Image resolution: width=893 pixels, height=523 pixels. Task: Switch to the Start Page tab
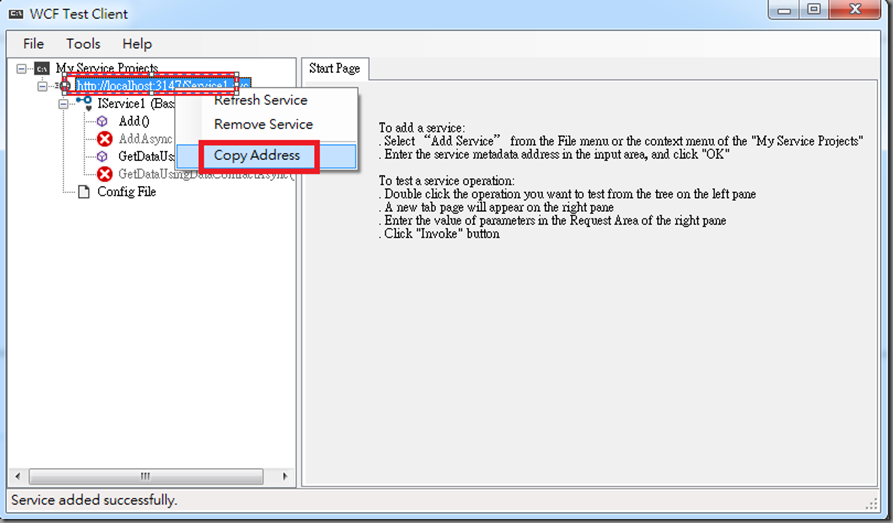tap(335, 69)
